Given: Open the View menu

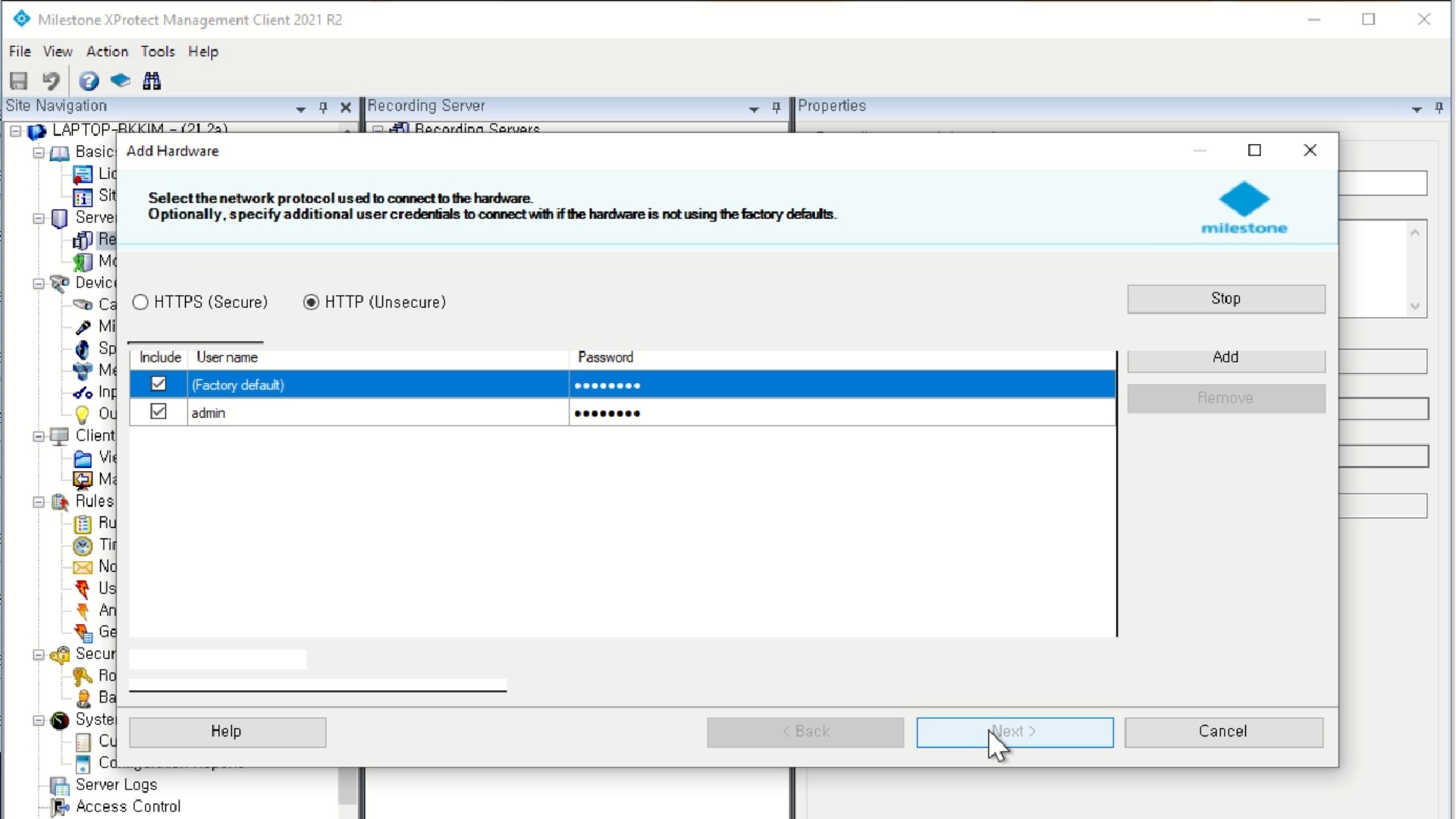Looking at the screenshot, I should click(58, 52).
